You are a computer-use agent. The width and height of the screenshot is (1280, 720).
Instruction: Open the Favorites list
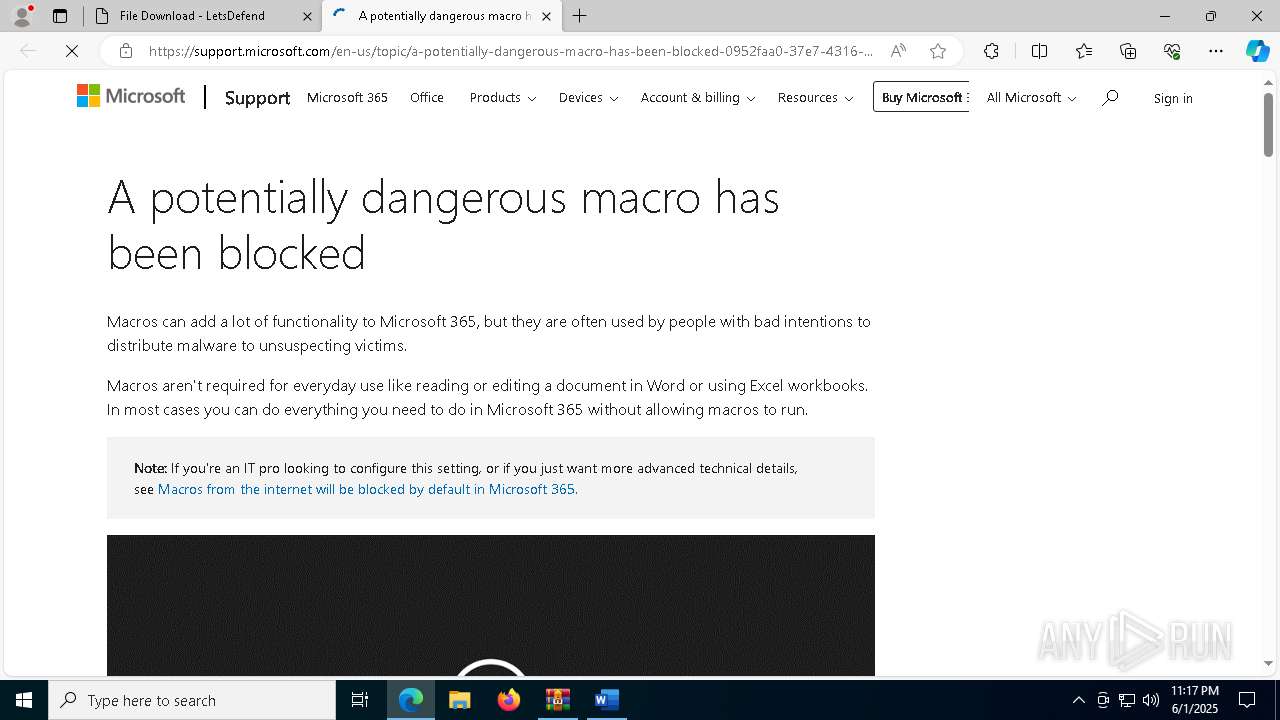[x=1084, y=51]
